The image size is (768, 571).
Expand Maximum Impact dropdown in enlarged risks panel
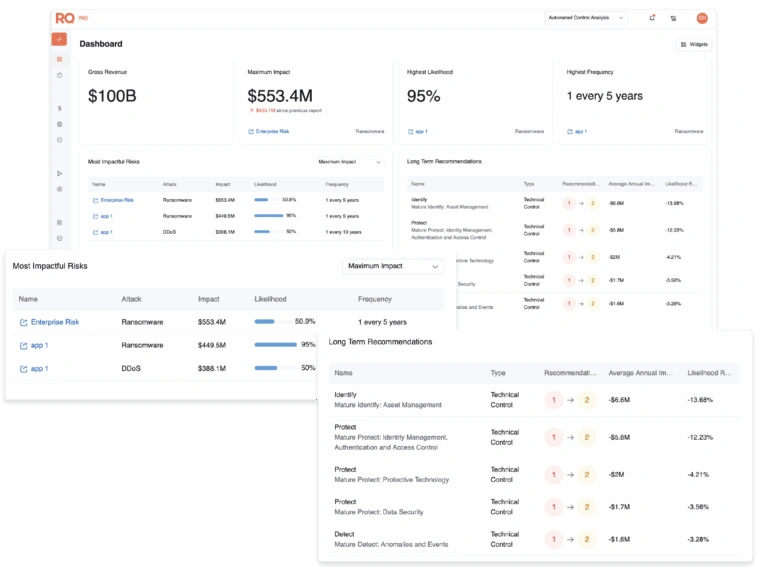[392, 266]
